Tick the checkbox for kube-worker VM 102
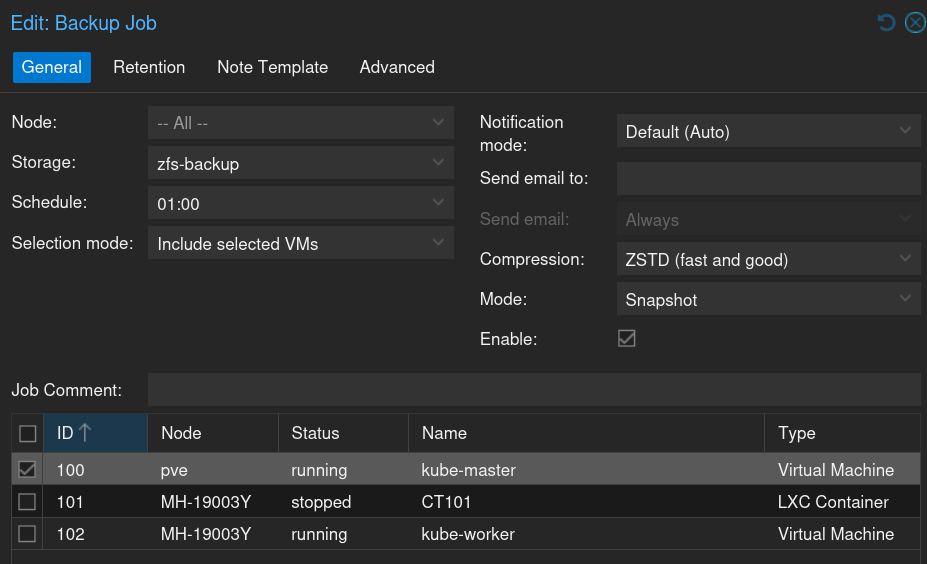The image size is (927, 564). click(x=28, y=534)
